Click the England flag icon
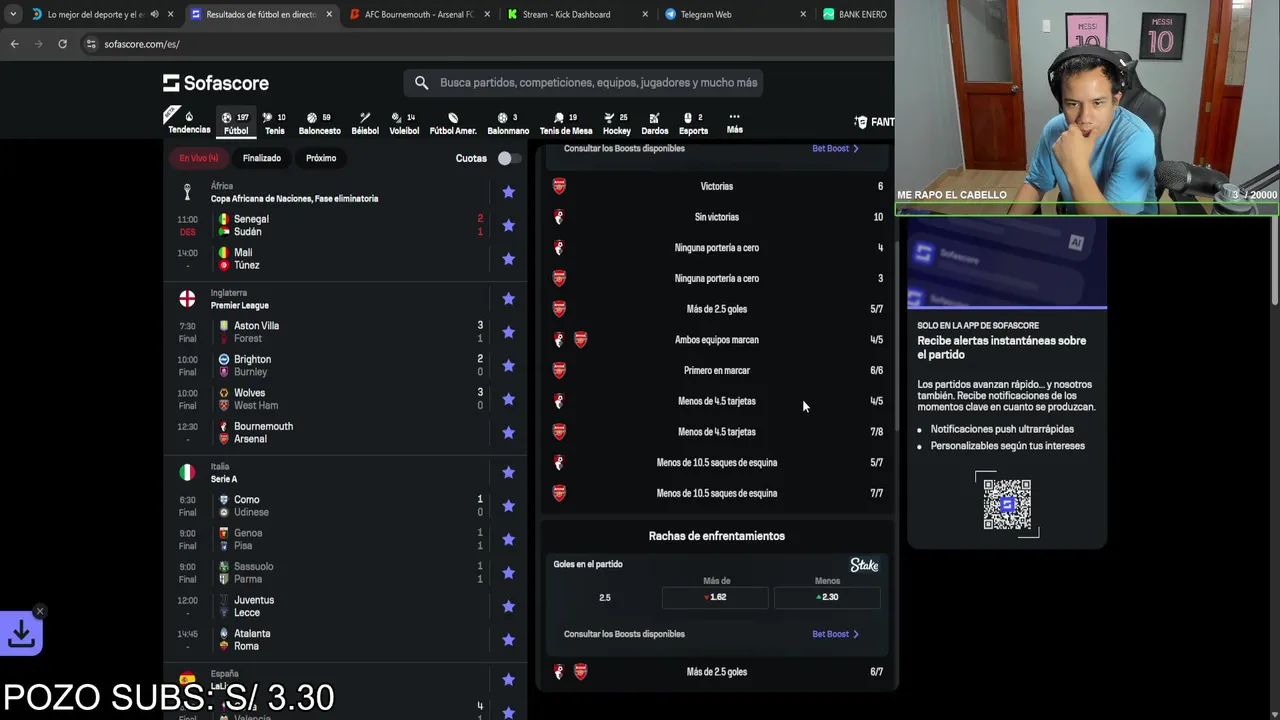The width and height of the screenshot is (1280, 720). [187, 299]
